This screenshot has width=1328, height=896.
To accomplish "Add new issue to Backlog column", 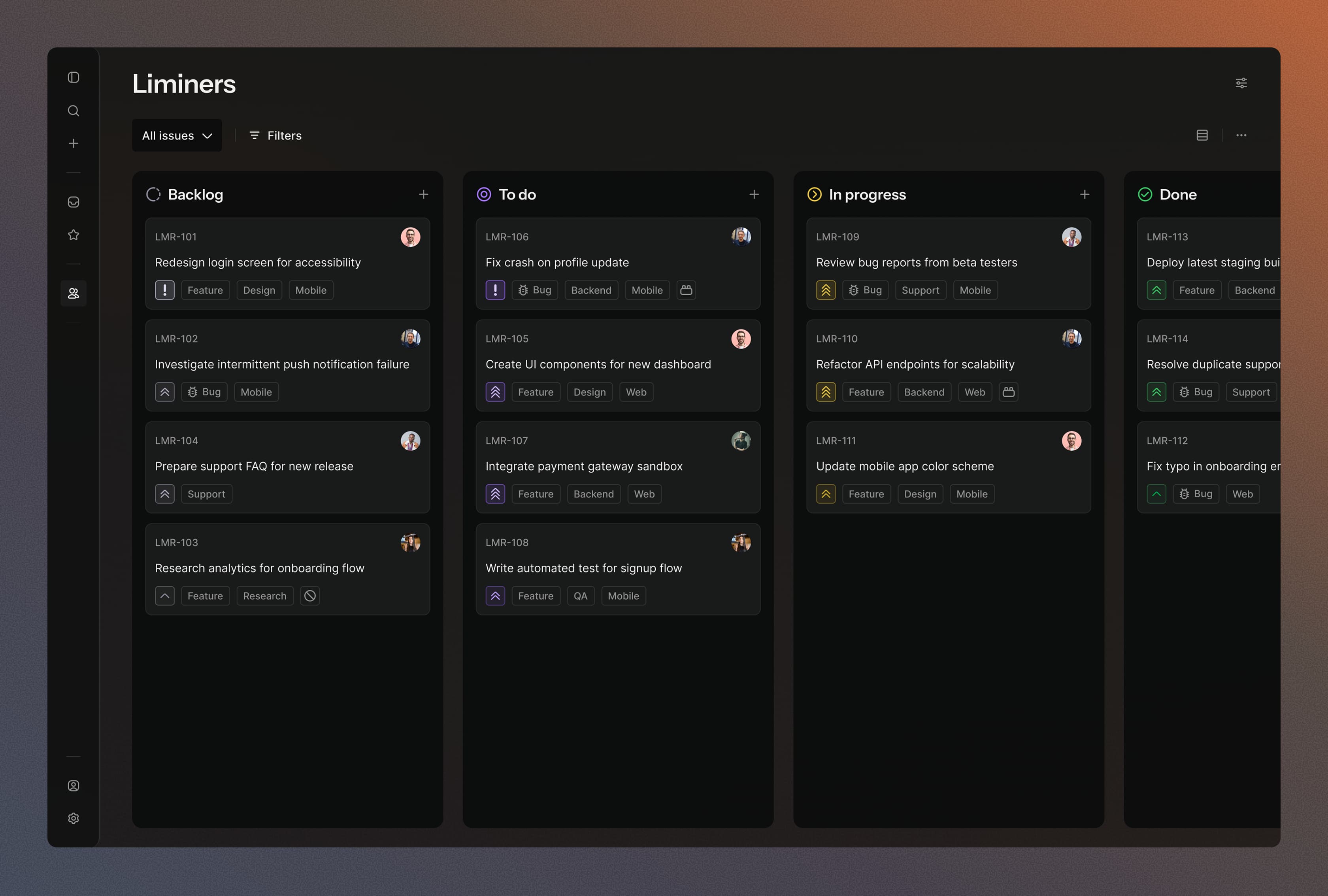I will [x=423, y=194].
